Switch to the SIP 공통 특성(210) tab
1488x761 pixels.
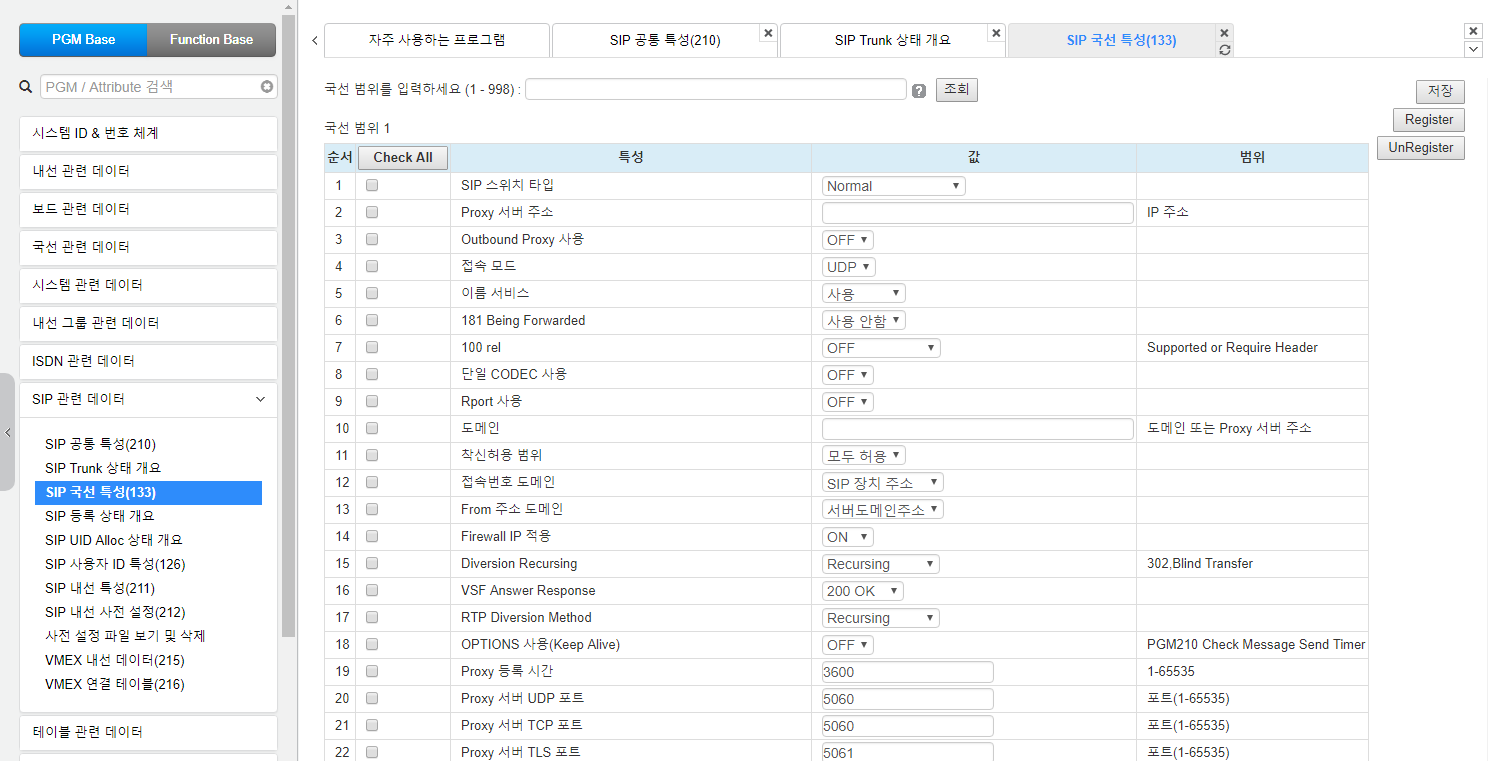click(x=665, y=40)
